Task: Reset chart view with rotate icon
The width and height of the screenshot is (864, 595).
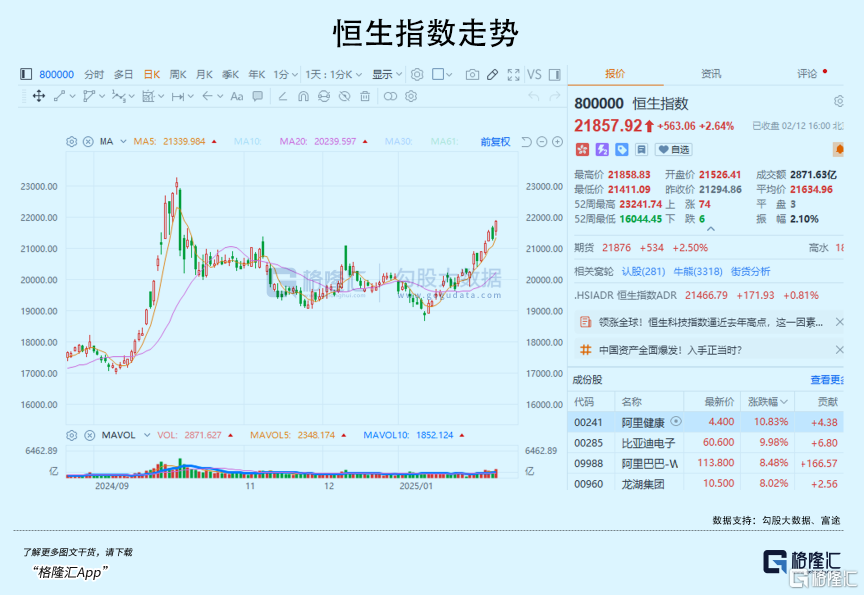Action: tap(526, 142)
